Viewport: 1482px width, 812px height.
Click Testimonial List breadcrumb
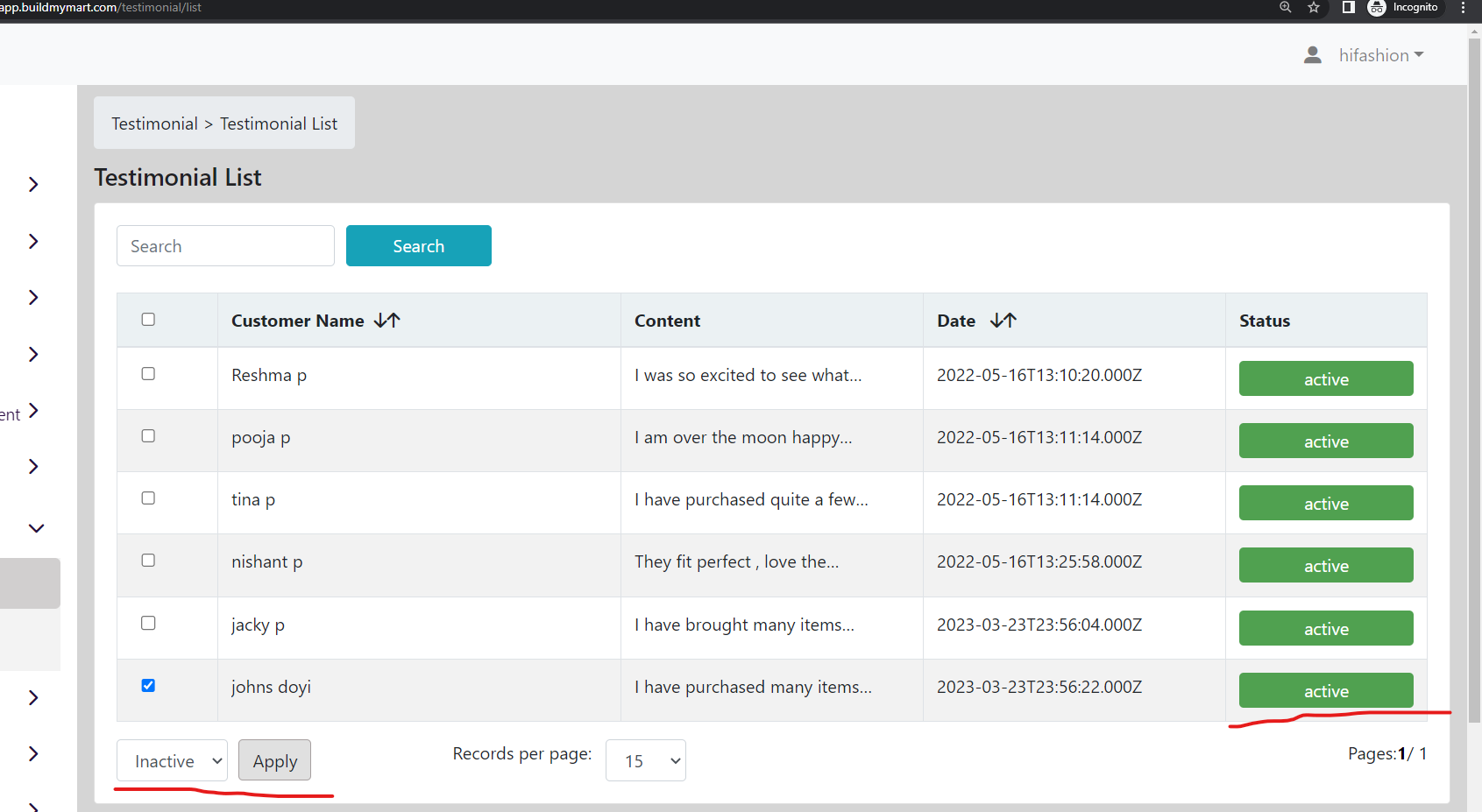point(279,124)
